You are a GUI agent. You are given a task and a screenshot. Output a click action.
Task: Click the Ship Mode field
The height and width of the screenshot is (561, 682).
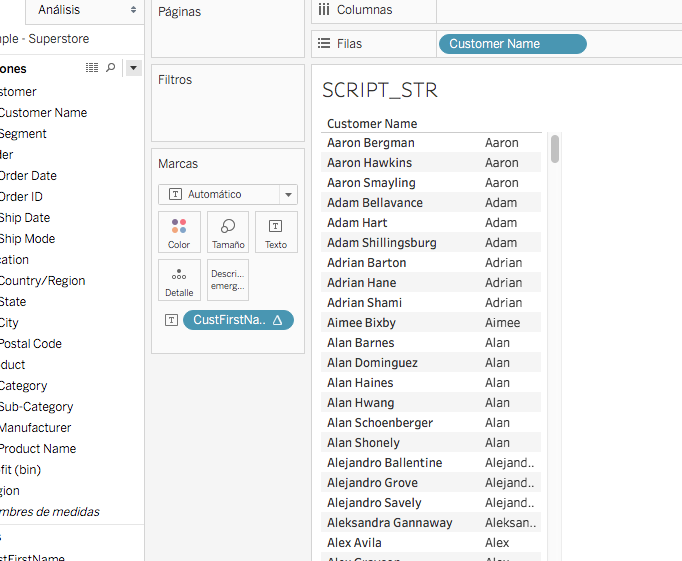(x=27, y=239)
